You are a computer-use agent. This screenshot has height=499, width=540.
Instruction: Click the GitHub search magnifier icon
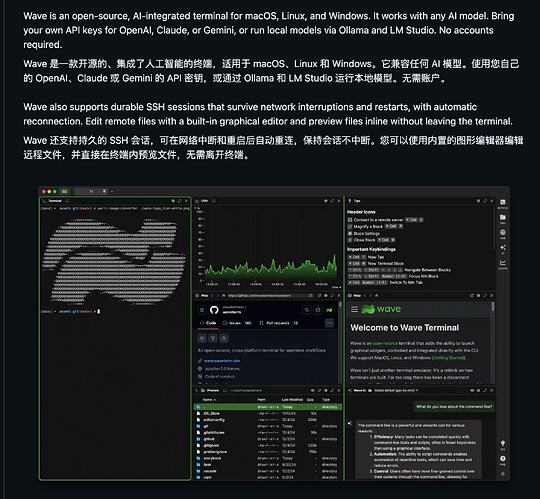click(x=307, y=310)
